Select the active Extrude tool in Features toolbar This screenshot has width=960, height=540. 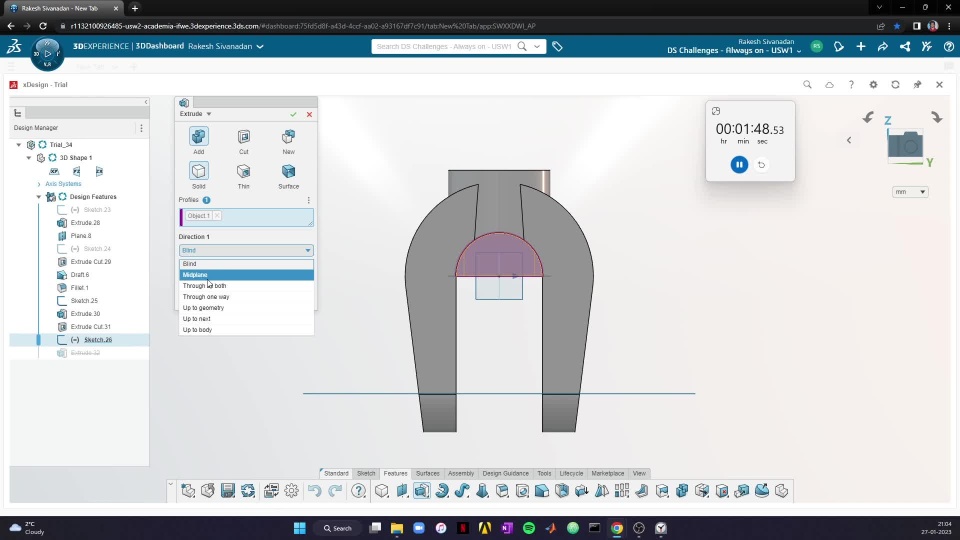coord(422,490)
